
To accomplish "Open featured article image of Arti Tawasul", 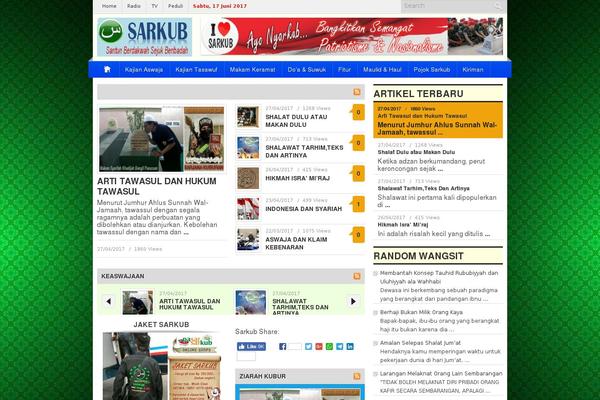I will click(161, 139).
